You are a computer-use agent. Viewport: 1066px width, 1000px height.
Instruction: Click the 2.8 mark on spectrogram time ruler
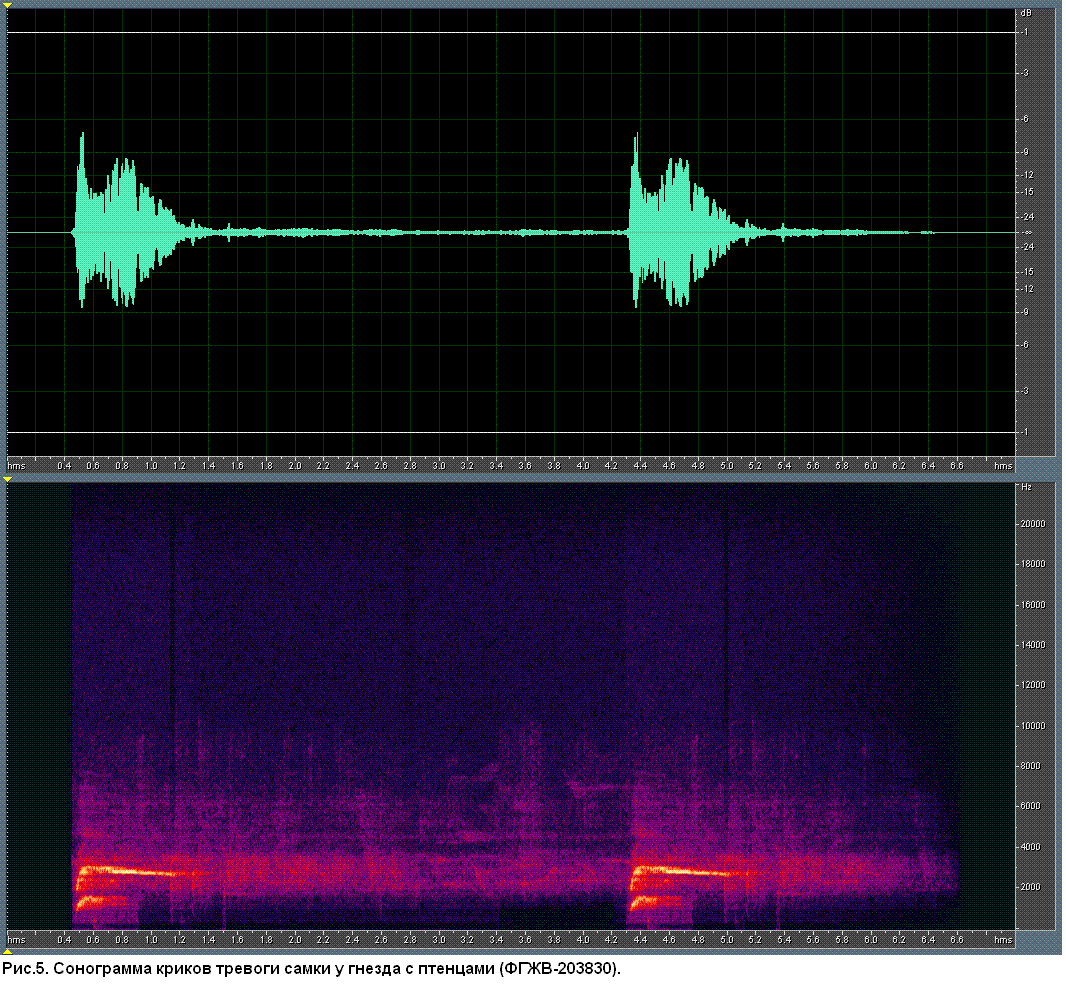(x=410, y=939)
